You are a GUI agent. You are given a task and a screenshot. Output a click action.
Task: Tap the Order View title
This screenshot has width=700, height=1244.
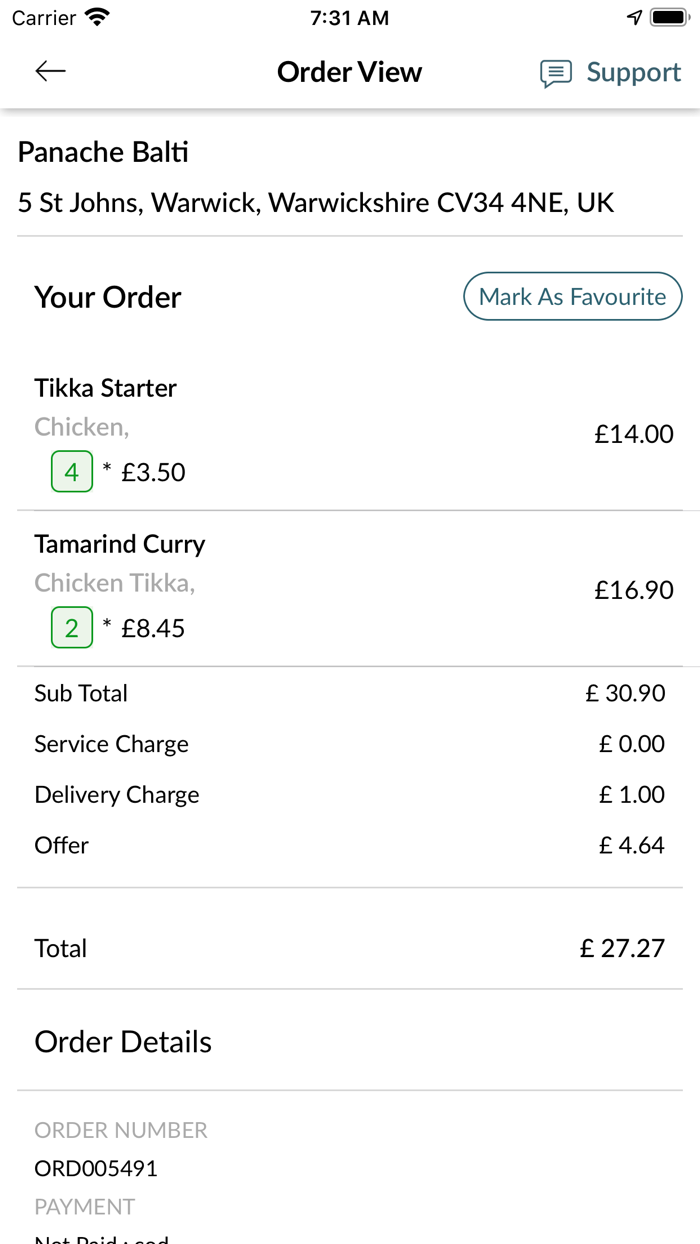point(349,72)
